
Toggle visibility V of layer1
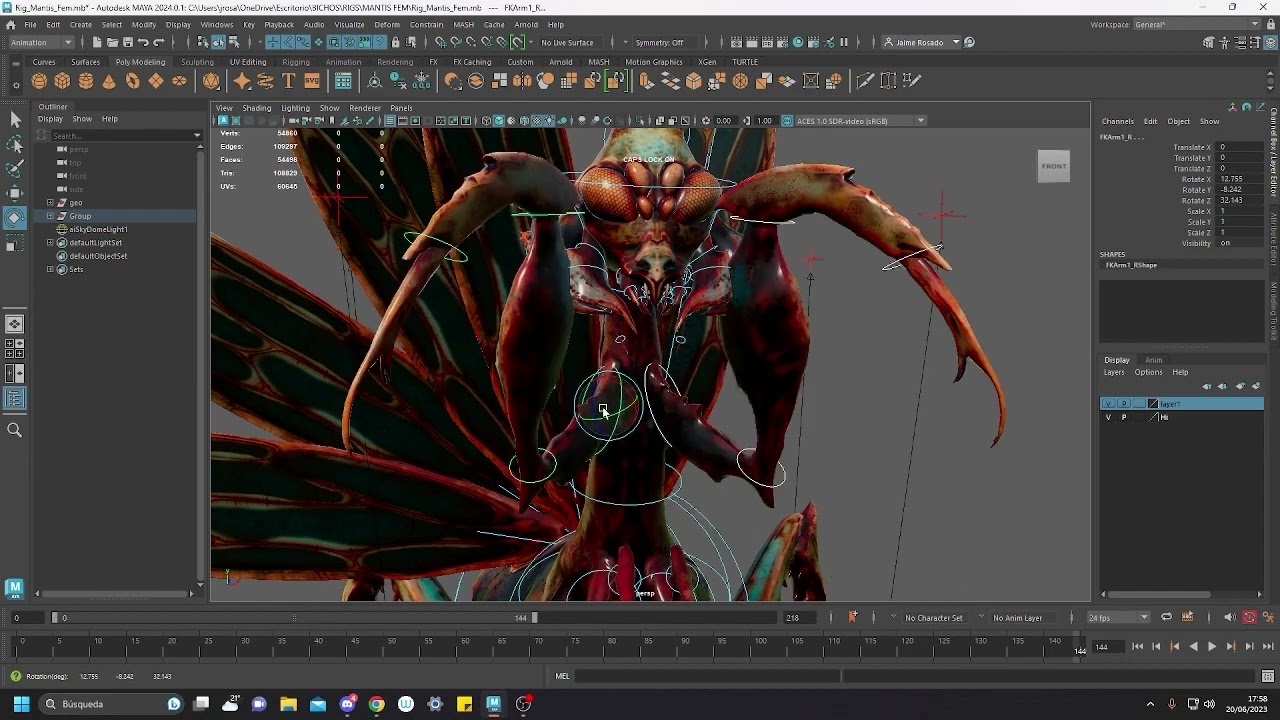(x=1108, y=404)
